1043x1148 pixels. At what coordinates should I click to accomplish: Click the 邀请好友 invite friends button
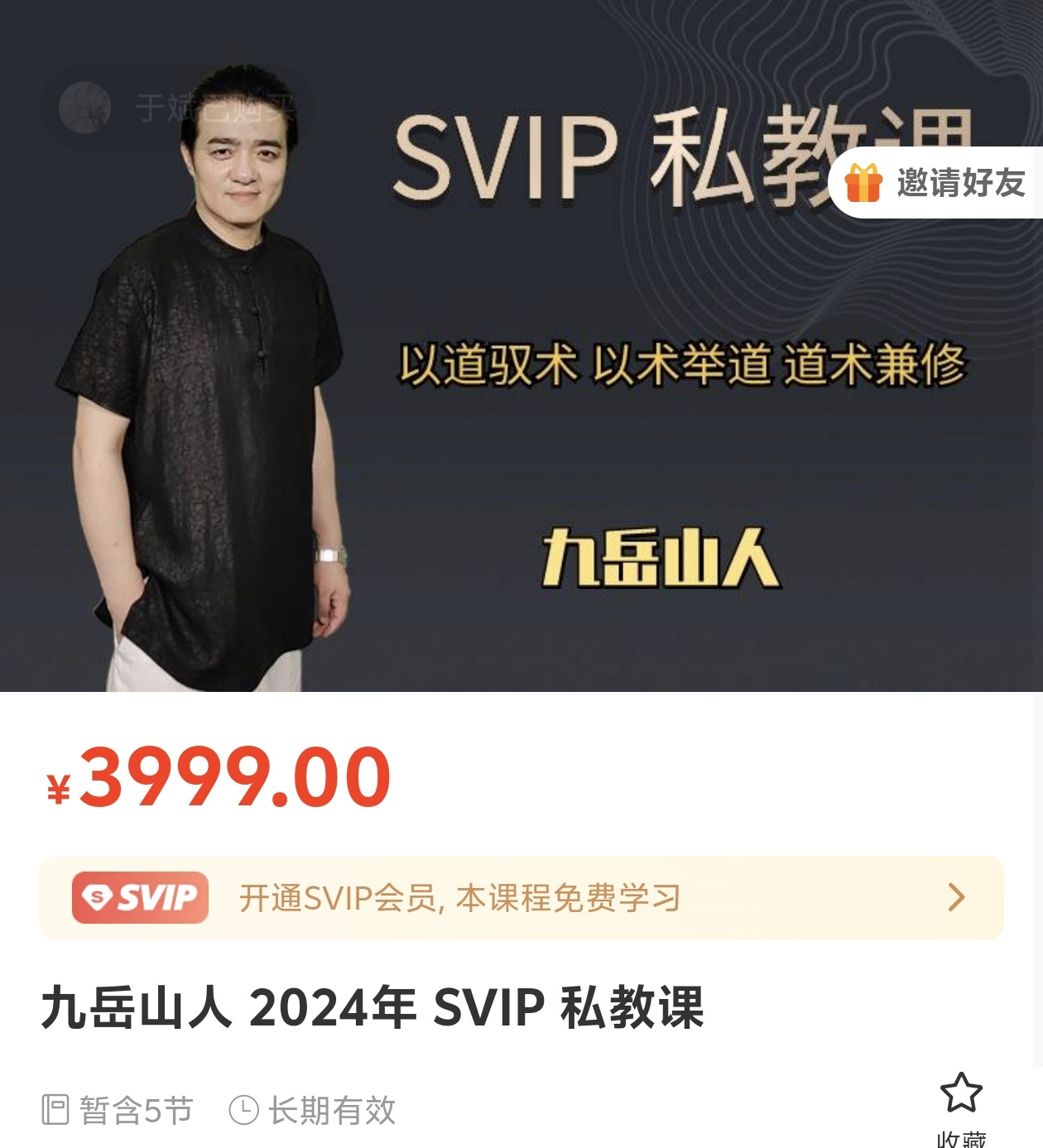(936, 183)
